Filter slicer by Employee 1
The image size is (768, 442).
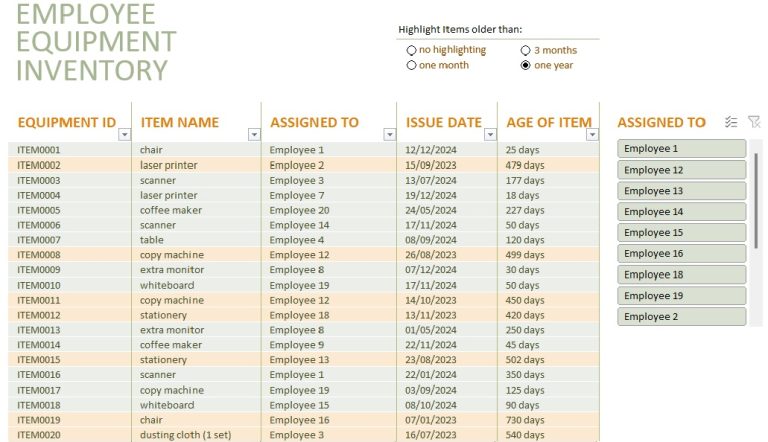(681, 148)
